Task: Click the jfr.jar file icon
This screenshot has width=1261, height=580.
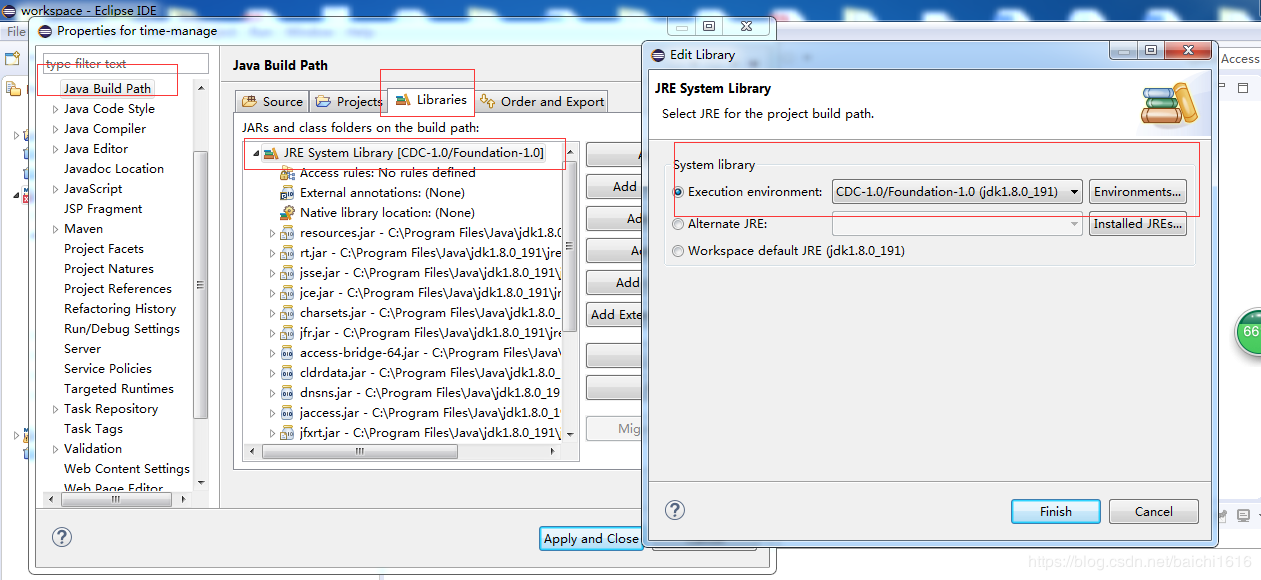Action: coord(288,333)
